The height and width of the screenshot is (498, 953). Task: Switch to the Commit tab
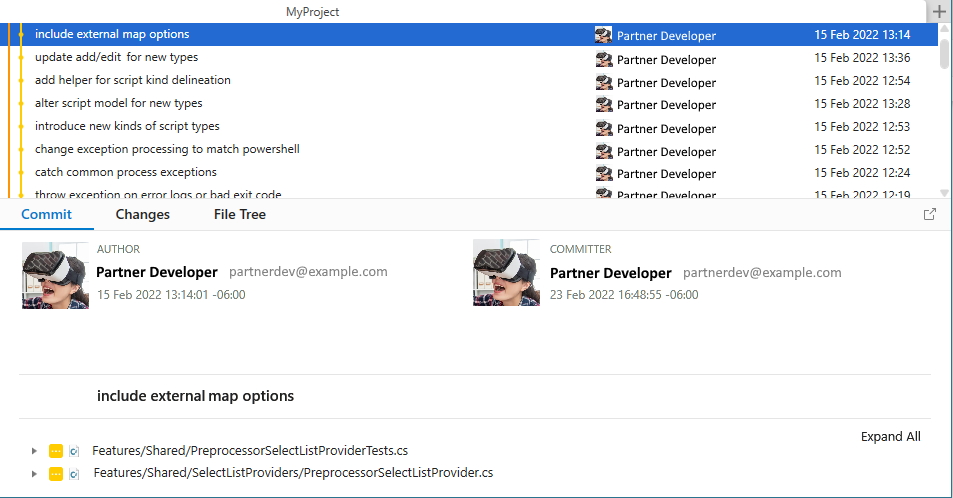tap(46, 215)
